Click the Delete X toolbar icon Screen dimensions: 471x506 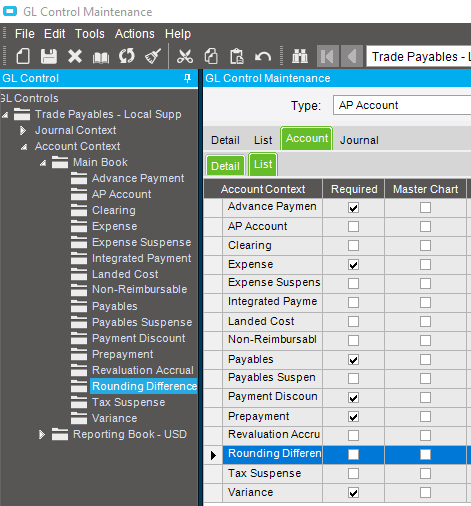tap(75, 56)
